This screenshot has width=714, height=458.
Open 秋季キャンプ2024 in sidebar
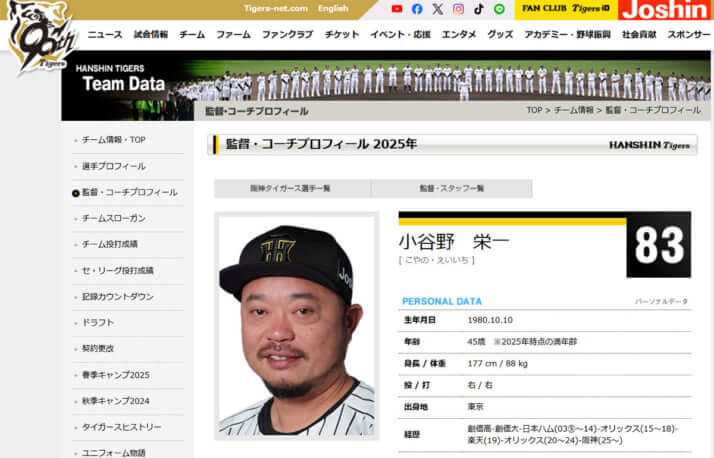coord(116,401)
